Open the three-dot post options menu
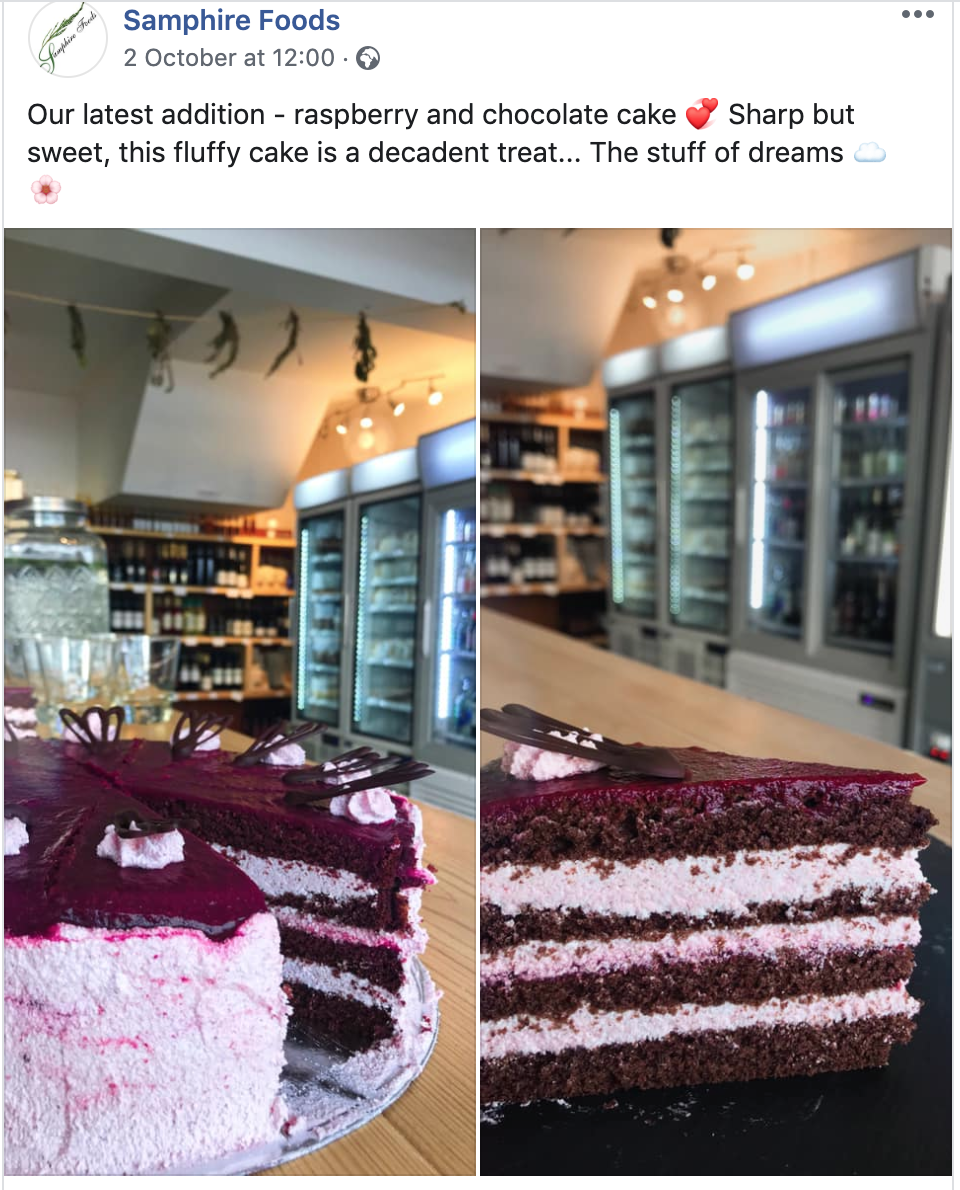This screenshot has width=960, height=1190. [x=918, y=14]
